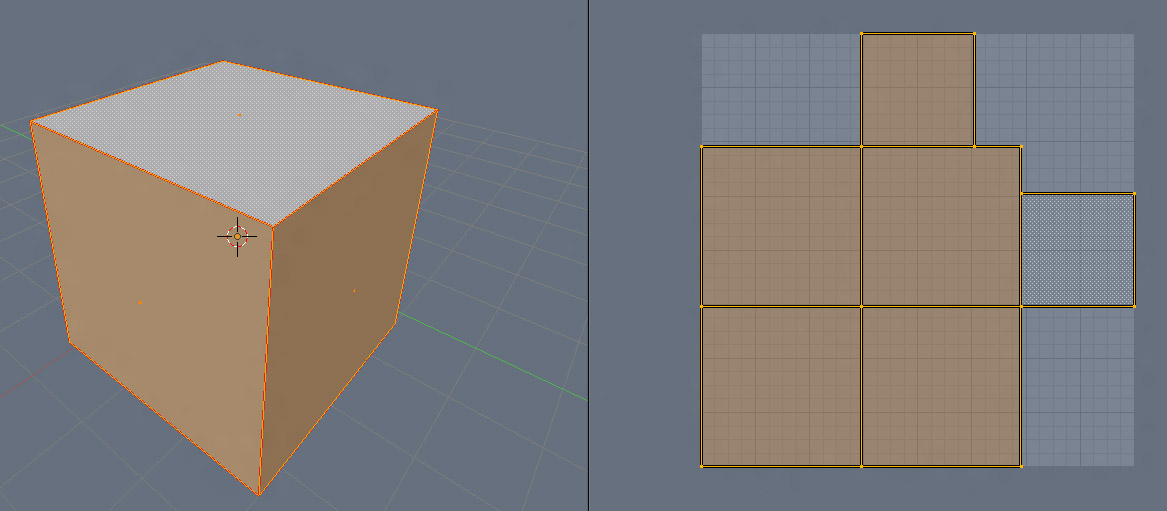Image resolution: width=1167 pixels, height=511 pixels.
Task: Select upper-right corner vertex of dotted UV face
Action: tap(1134, 193)
